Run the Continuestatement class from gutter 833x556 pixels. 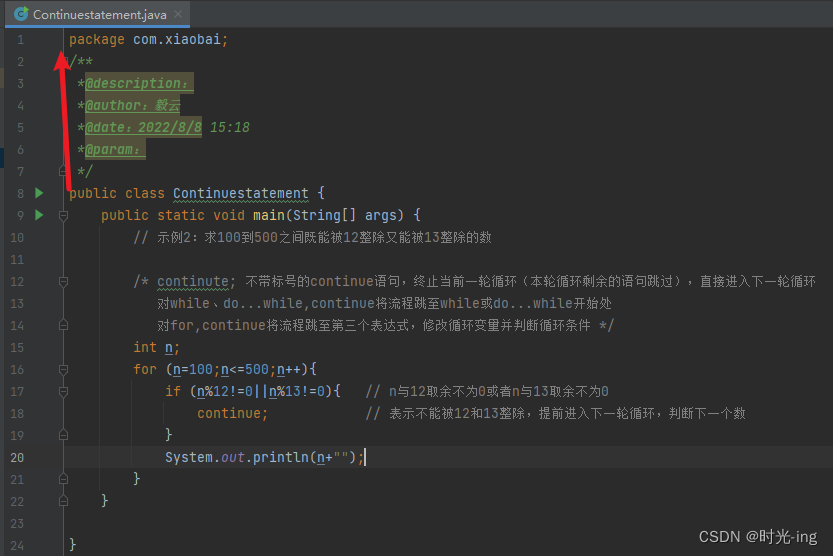(x=39, y=193)
